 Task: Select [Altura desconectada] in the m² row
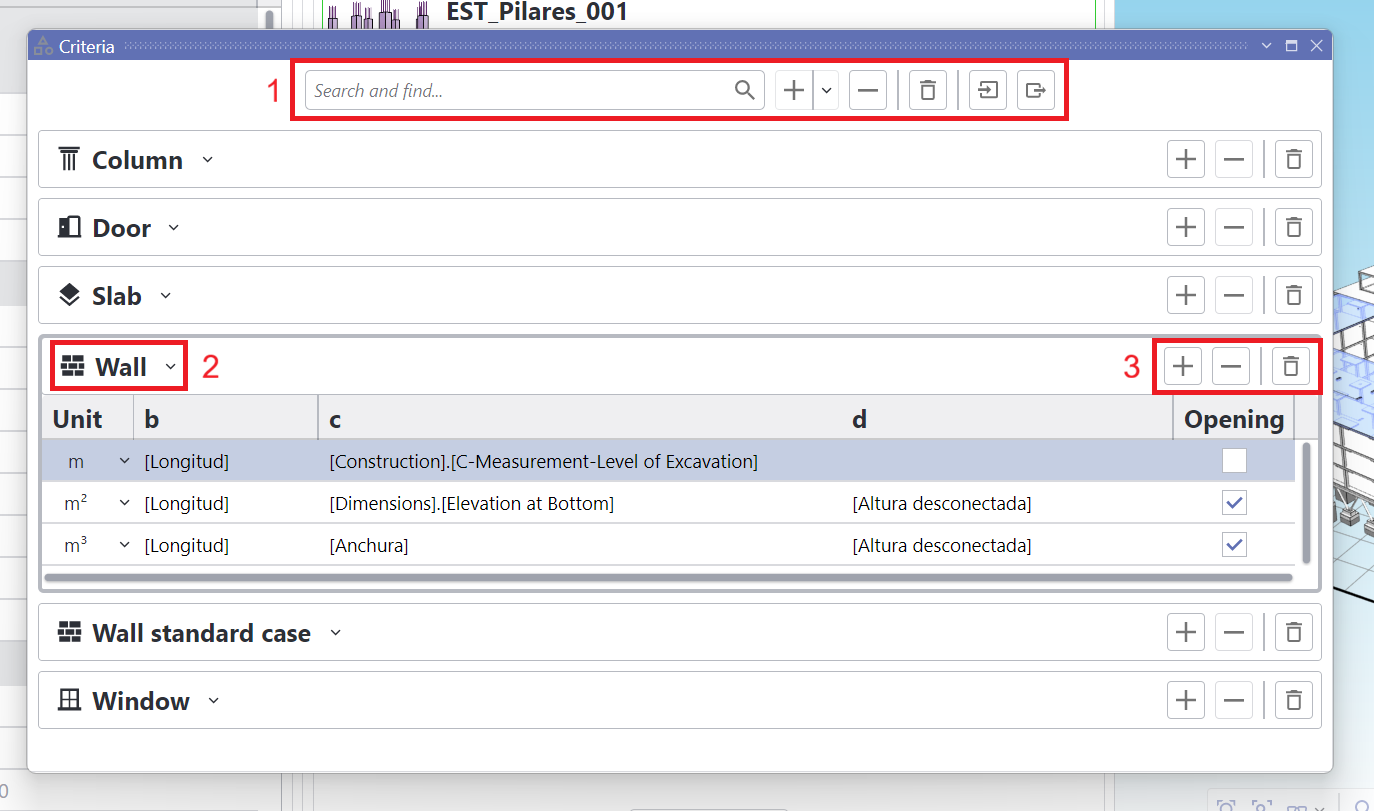pyautogui.click(x=942, y=504)
